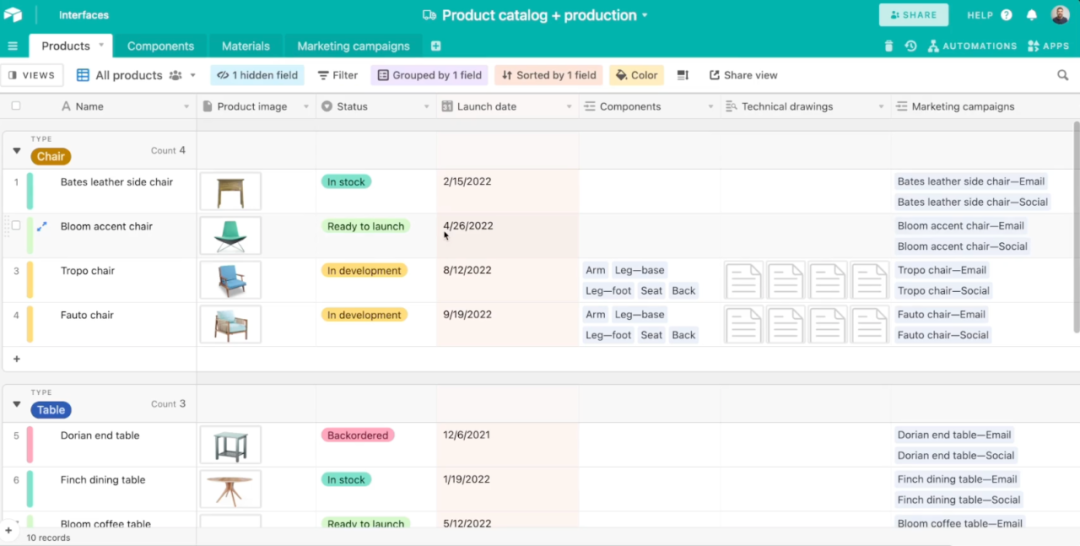
Task: Click the Share view button
Action: point(743,75)
